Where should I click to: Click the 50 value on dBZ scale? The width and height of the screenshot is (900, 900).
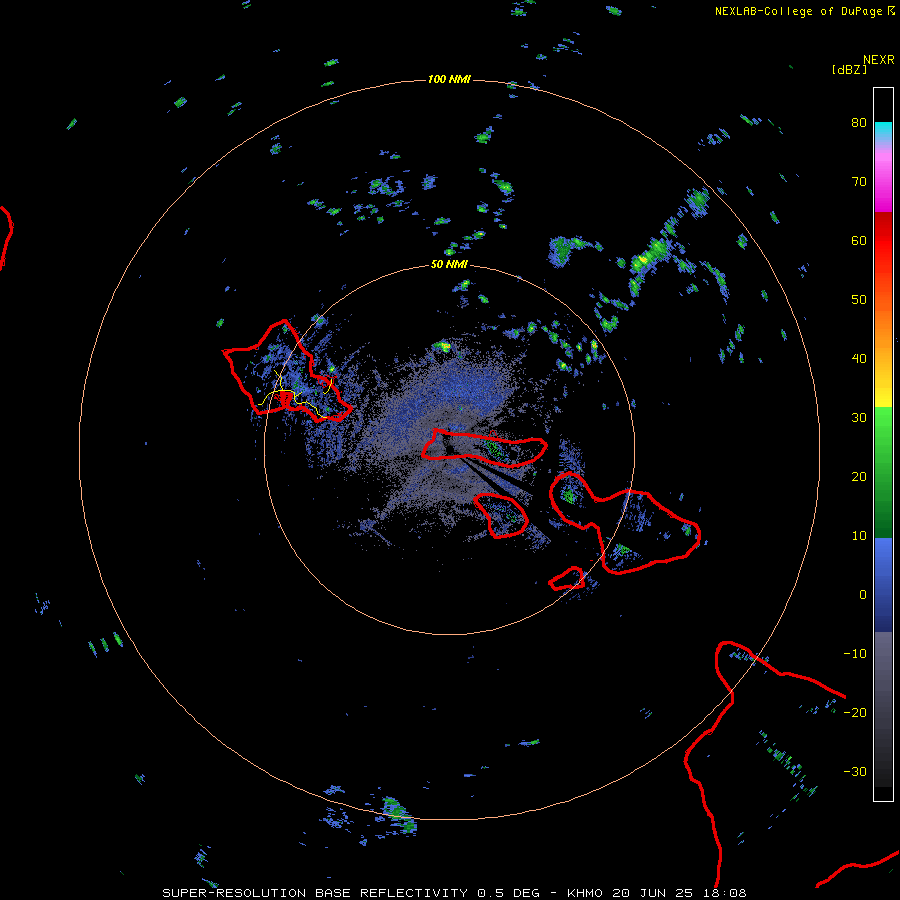tap(859, 300)
